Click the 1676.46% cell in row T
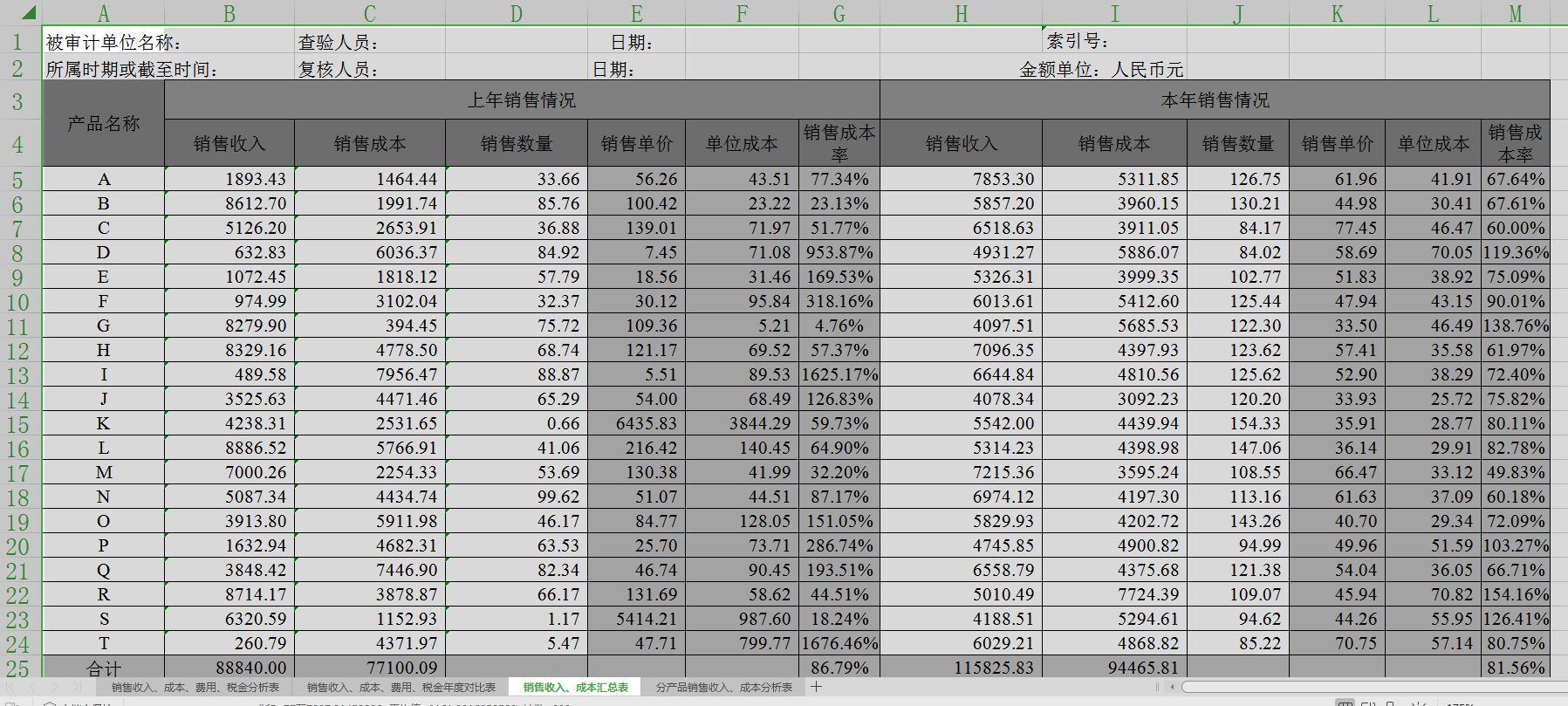The image size is (1568, 706). [x=839, y=643]
